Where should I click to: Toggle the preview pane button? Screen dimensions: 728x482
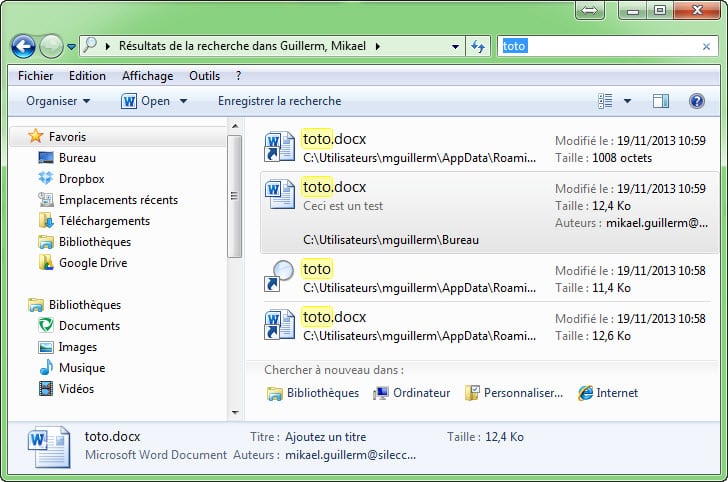(x=661, y=101)
